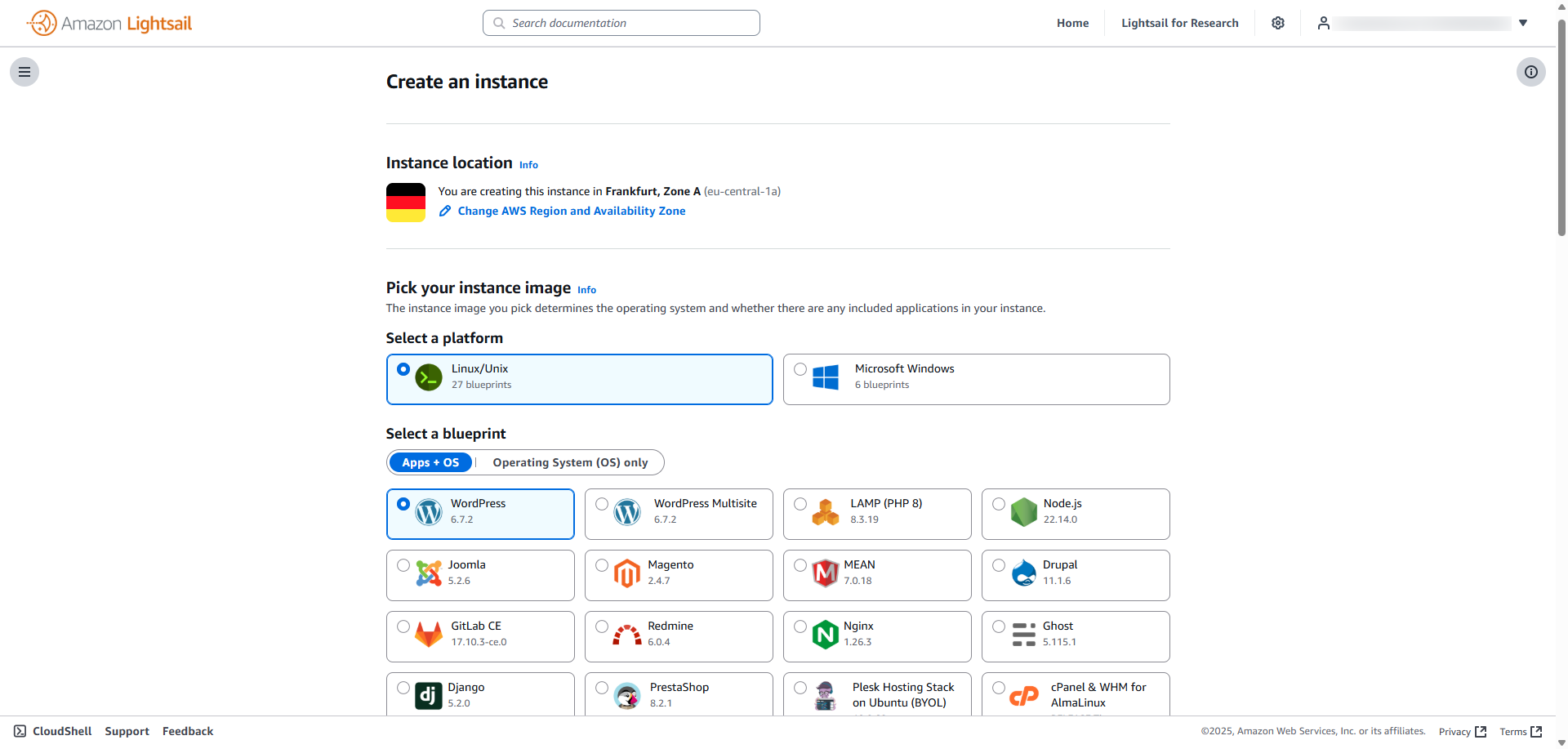Click the pencil edit icon for region
Viewport: 1568px width, 749px height.
pyautogui.click(x=445, y=211)
